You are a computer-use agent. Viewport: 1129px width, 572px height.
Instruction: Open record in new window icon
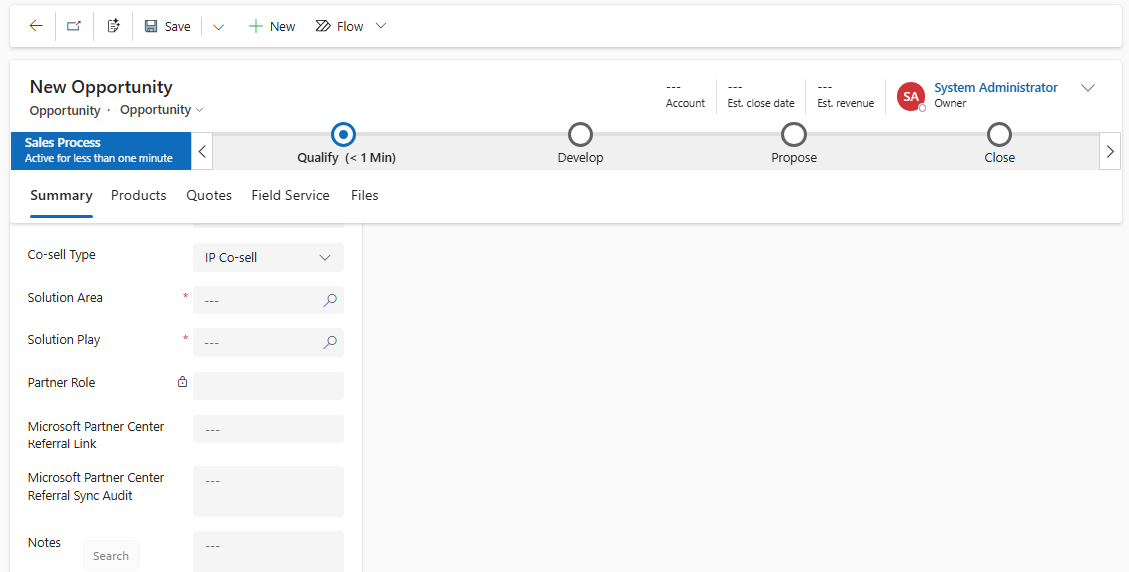74,26
